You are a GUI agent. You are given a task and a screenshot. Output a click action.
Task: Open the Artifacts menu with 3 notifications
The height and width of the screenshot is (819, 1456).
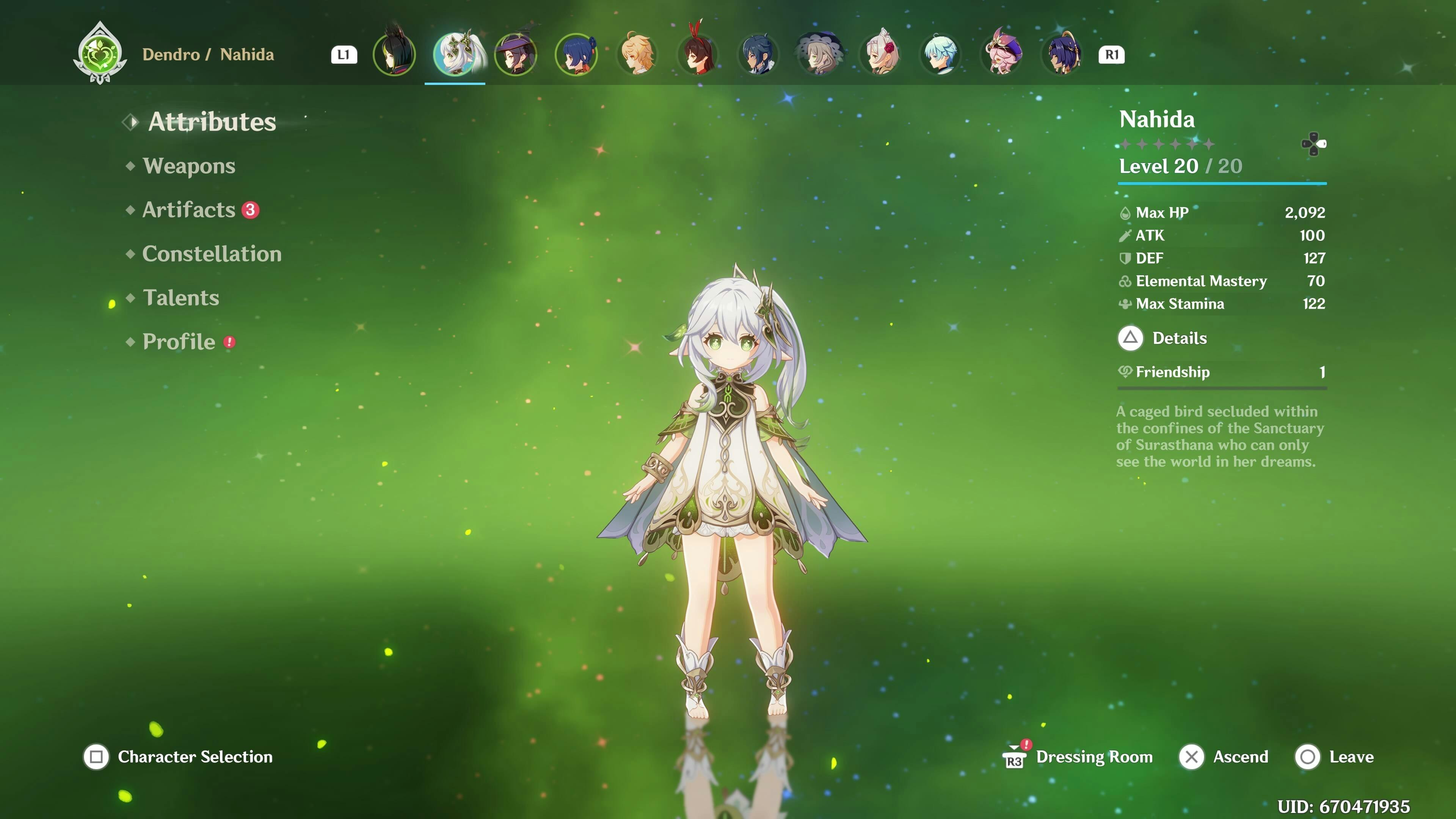pyautogui.click(x=189, y=210)
